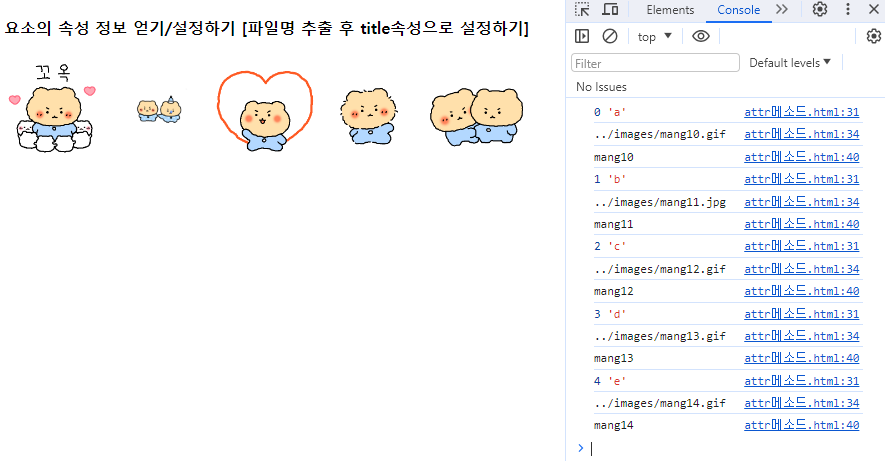This screenshot has width=885, height=461.
Task: Open source link beside 0 'a' log
Action: click(801, 112)
